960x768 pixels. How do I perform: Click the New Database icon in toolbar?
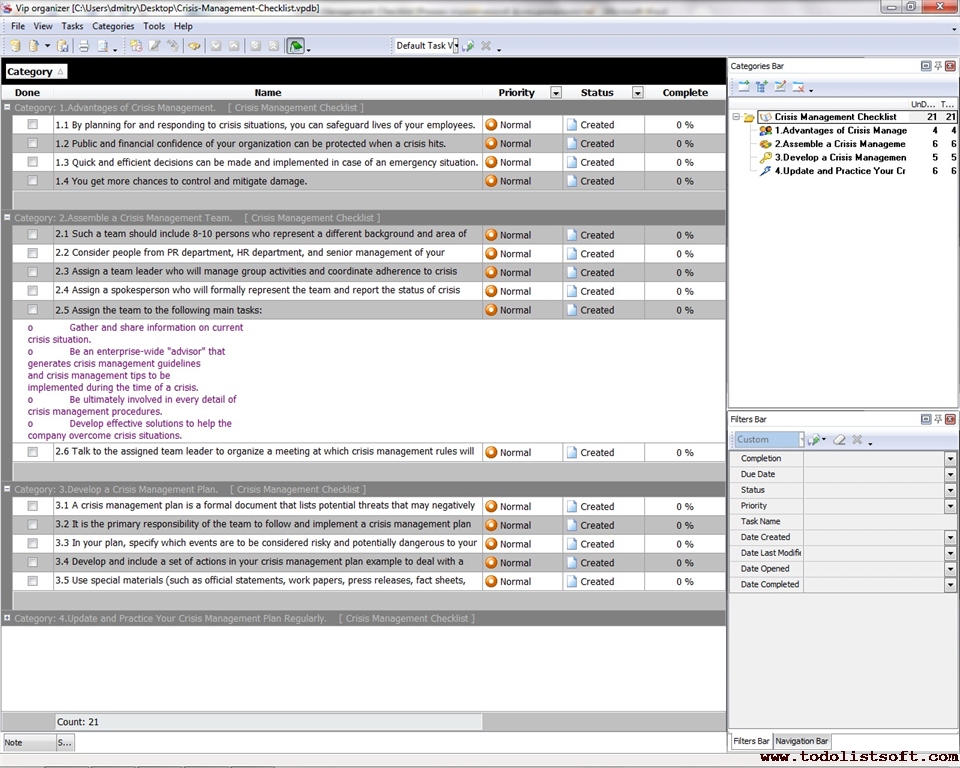pyautogui.click(x=15, y=46)
